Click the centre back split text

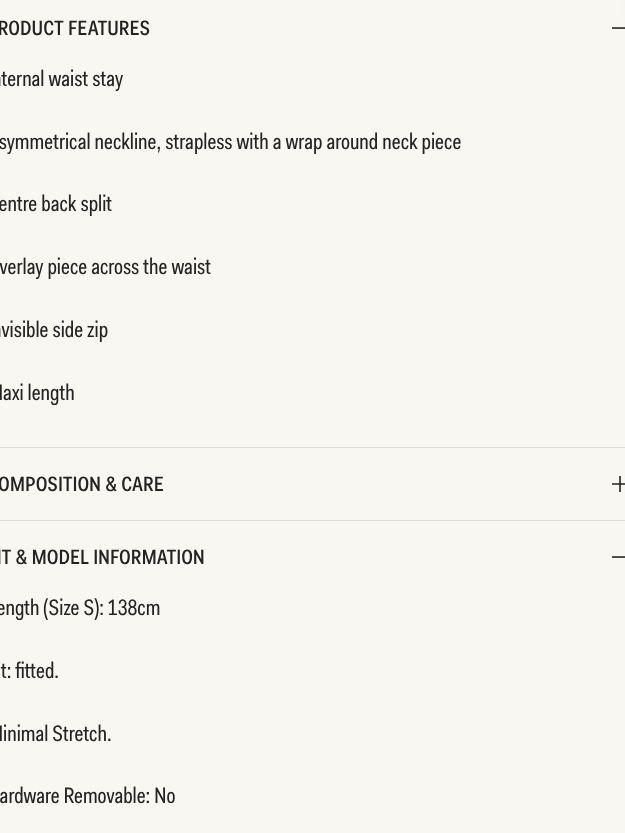(56, 205)
